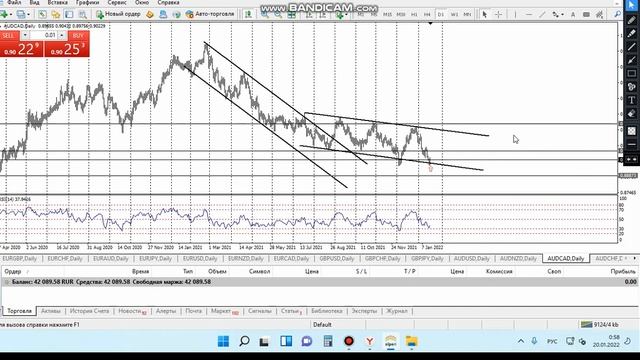Increase lot volume with up arrow
Image resolution: width=640 pixels, height=360 pixels.
pyautogui.click(x=62, y=36)
